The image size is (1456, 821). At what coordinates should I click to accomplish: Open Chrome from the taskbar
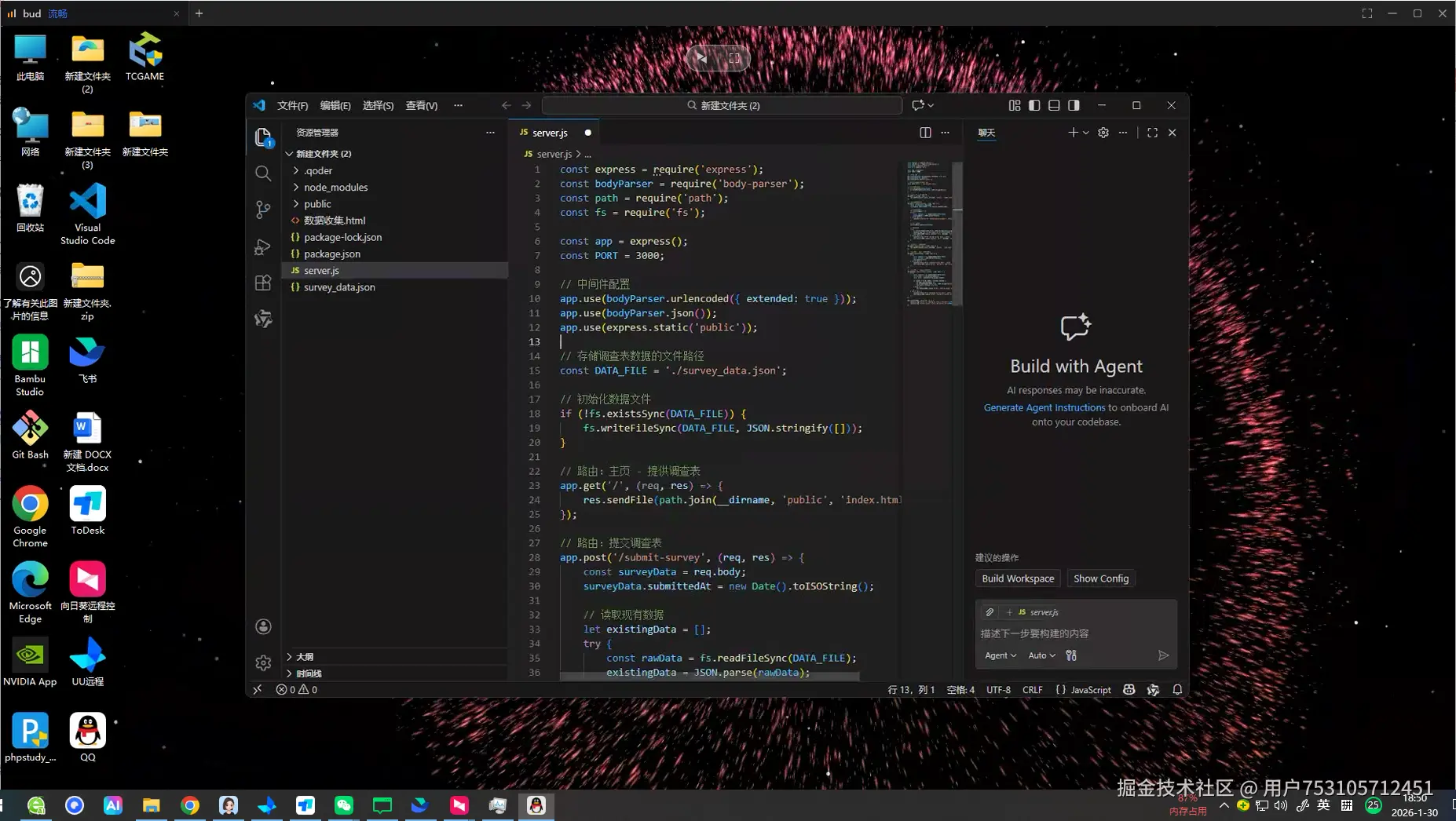190,805
